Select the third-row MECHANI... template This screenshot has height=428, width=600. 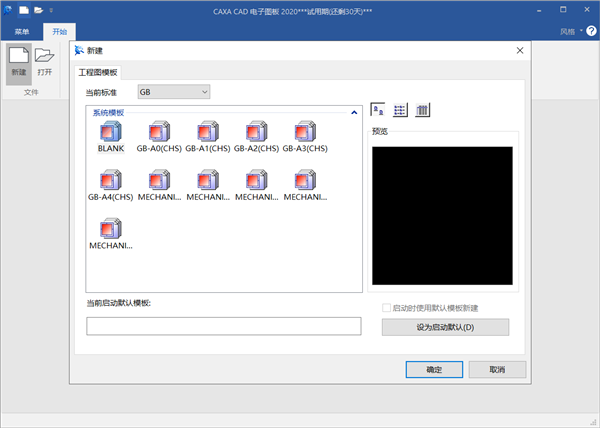point(111,234)
